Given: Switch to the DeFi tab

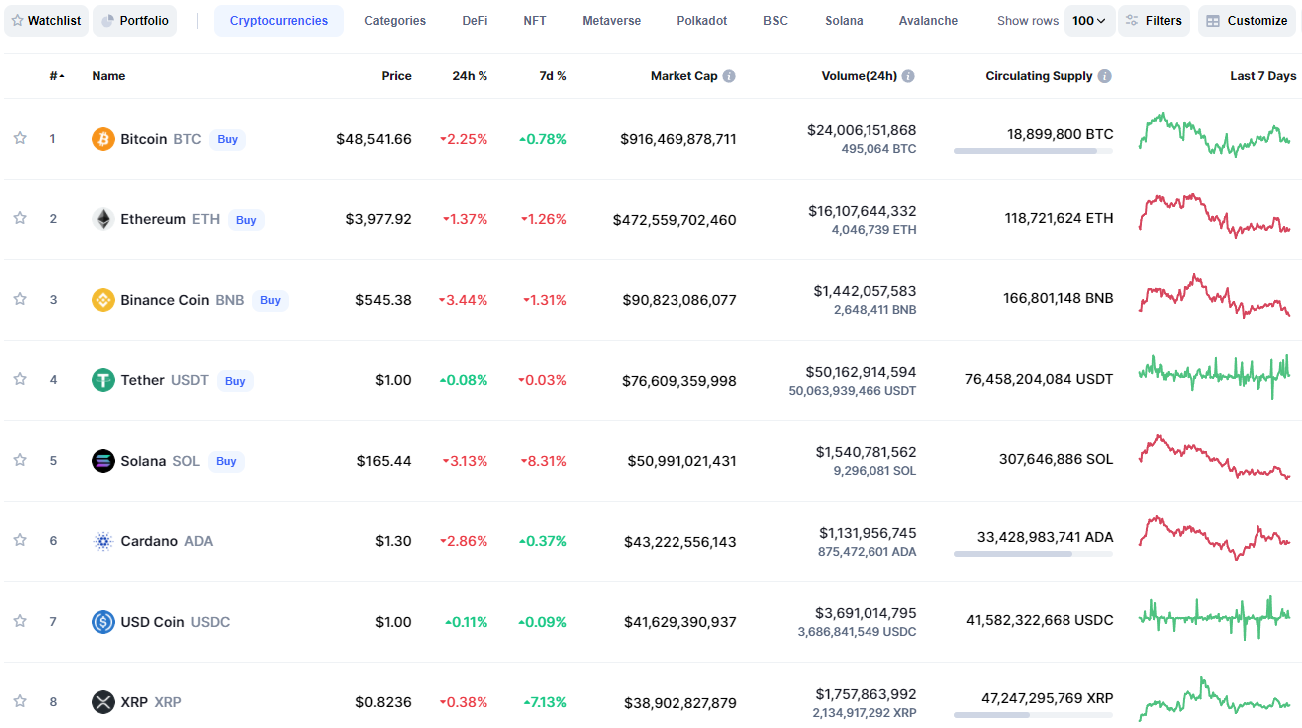Looking at the screenshot, I should click(x=475, y=21).
